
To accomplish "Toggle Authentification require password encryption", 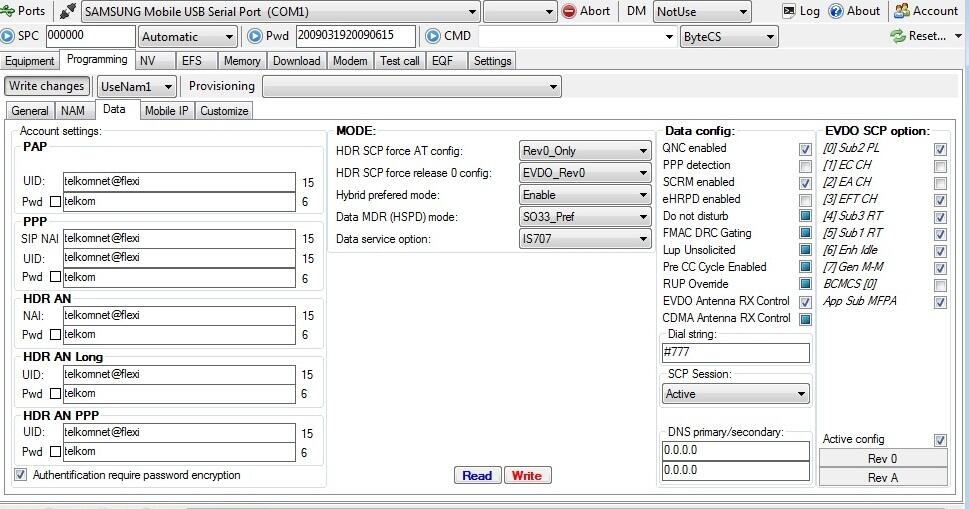I will pos(21,475).
